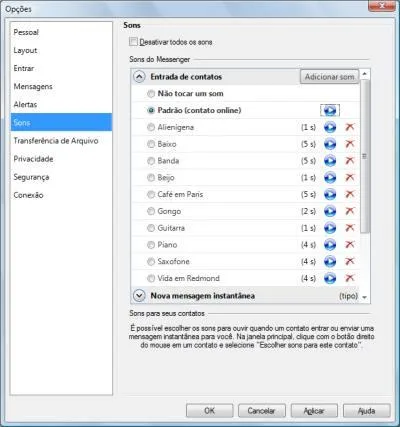Play the Alienígena sound preview

tap(330, 127)
